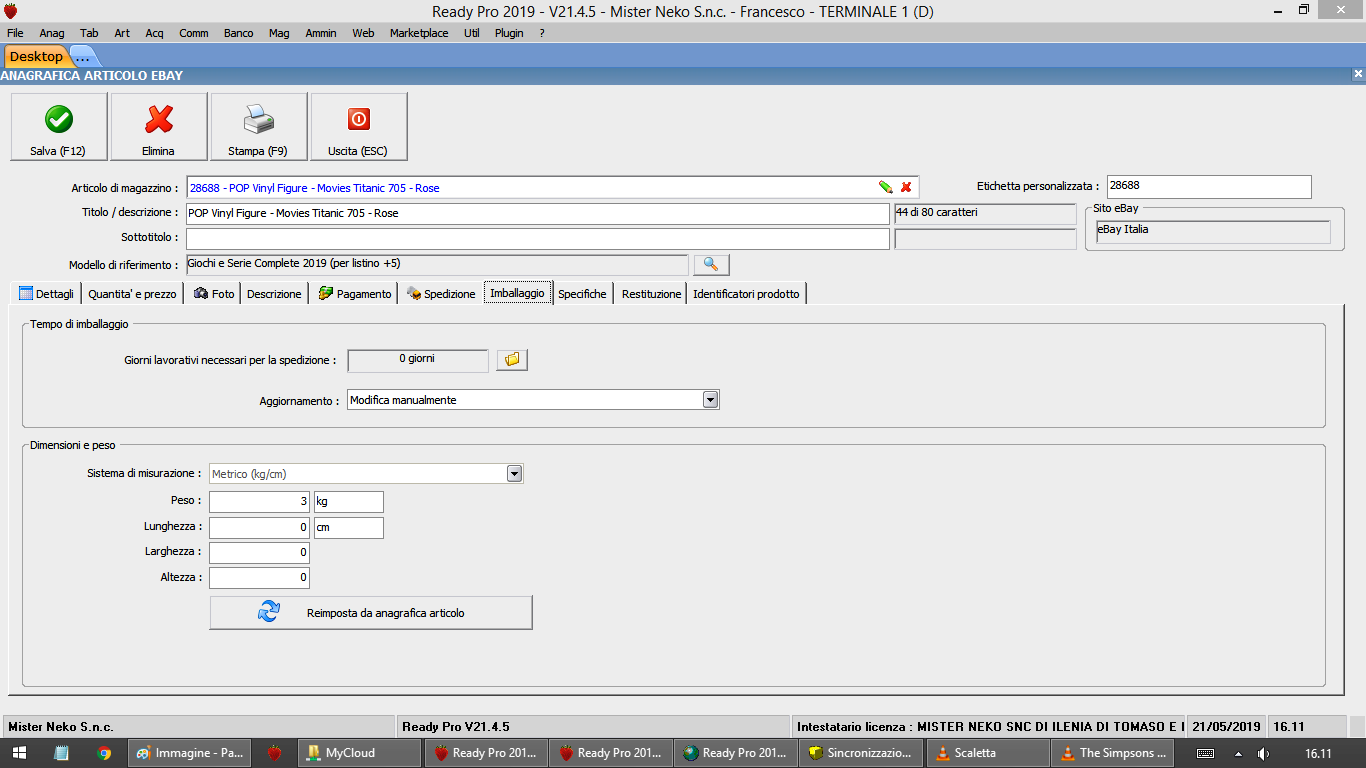Click the Lunghezza value field
This screenshot has height=768, width=1366.
[259, 528]
